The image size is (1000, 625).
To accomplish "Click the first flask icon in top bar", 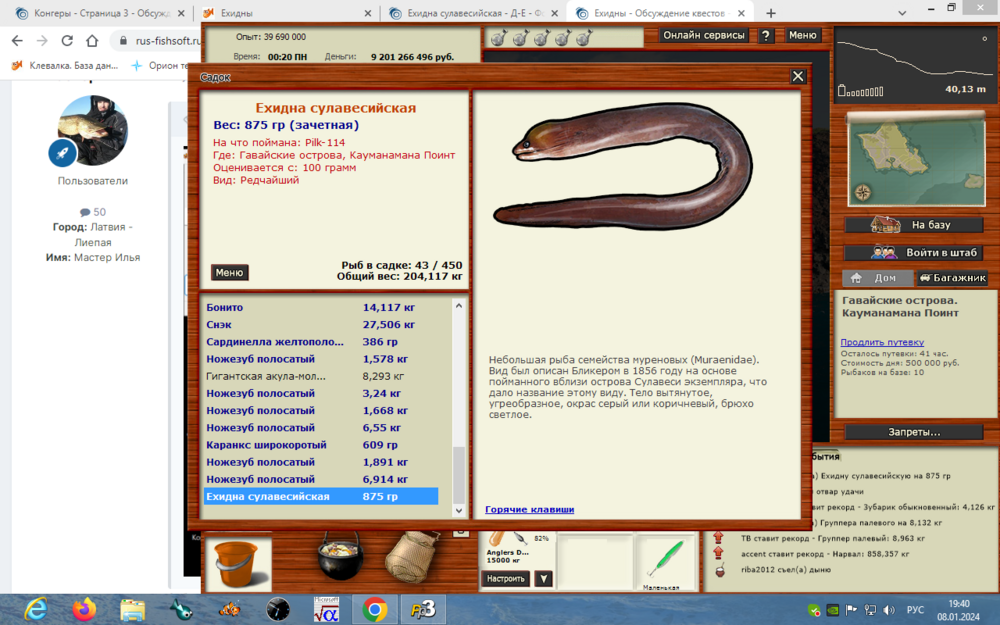I will [x=499, y=38].
